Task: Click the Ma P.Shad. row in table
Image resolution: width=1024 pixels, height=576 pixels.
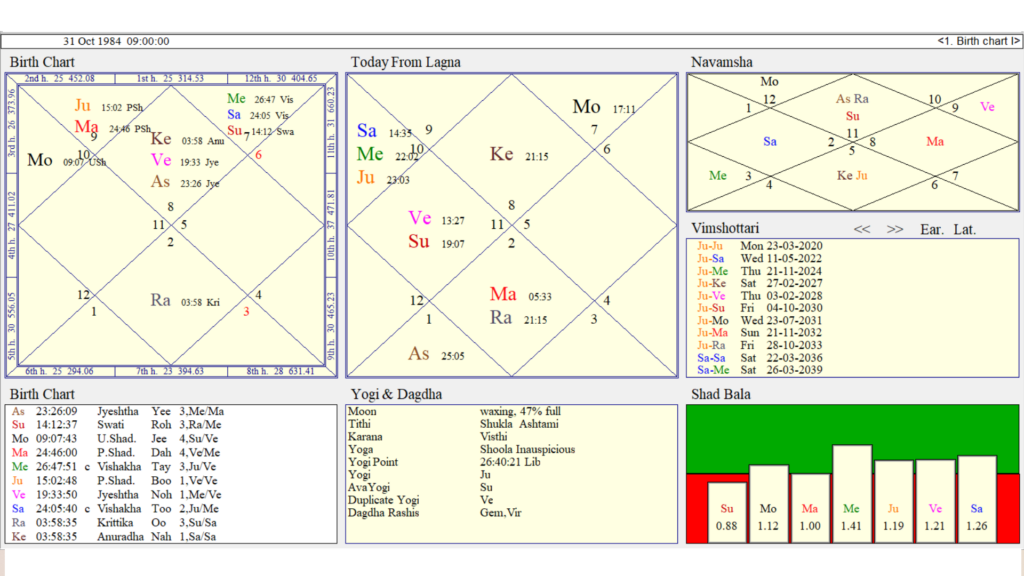Action: (x=116, y=453)
